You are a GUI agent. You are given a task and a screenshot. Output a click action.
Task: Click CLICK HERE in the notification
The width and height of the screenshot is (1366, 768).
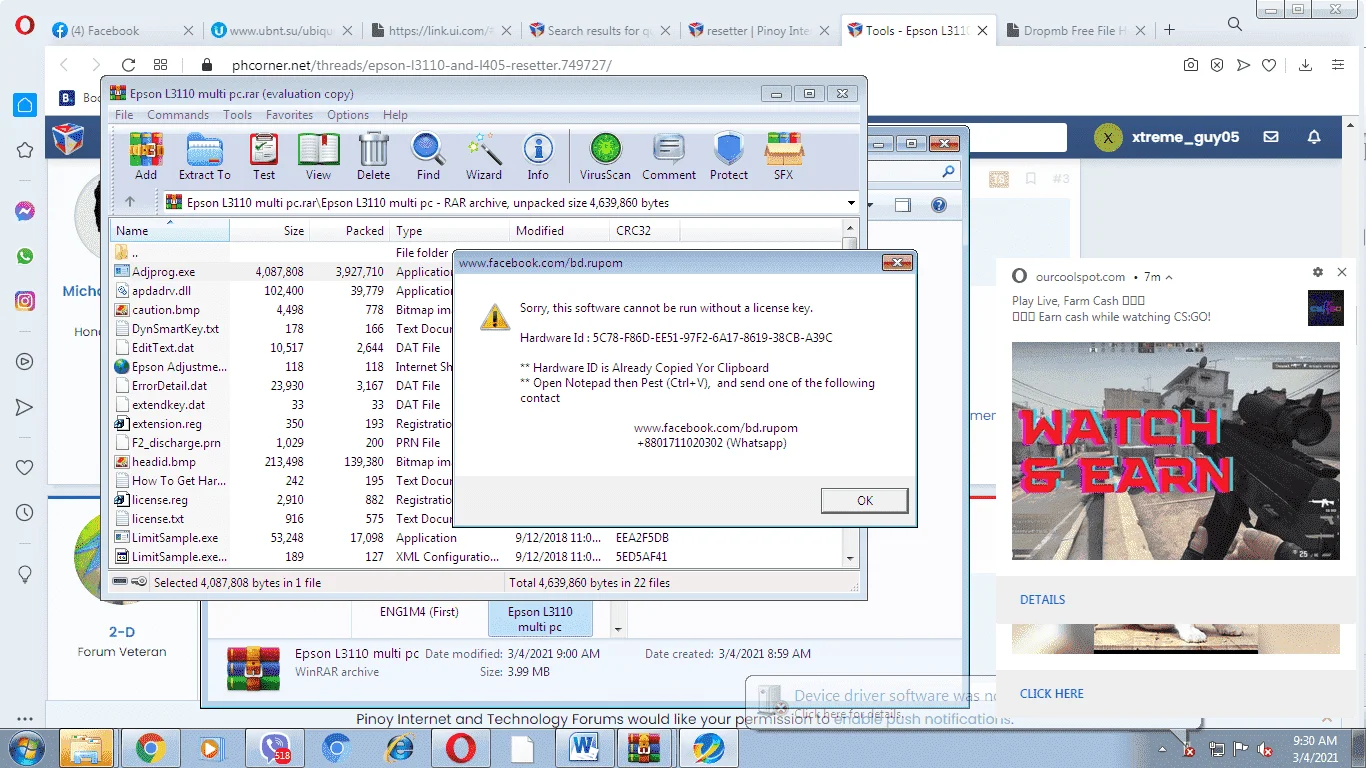tap(1051, 694)
